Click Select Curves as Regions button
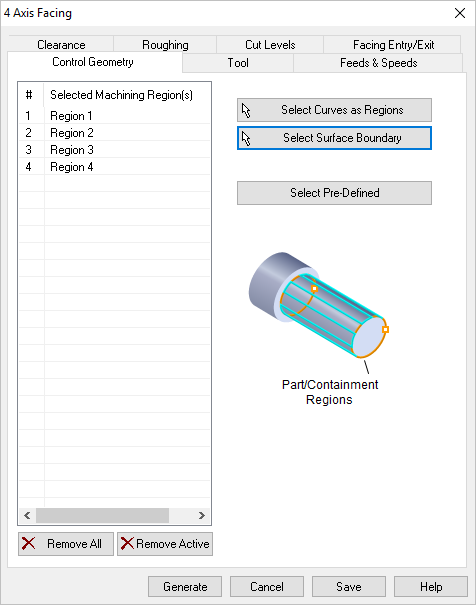The width and height of the screenshot is (476, 605). click(334, 110)
